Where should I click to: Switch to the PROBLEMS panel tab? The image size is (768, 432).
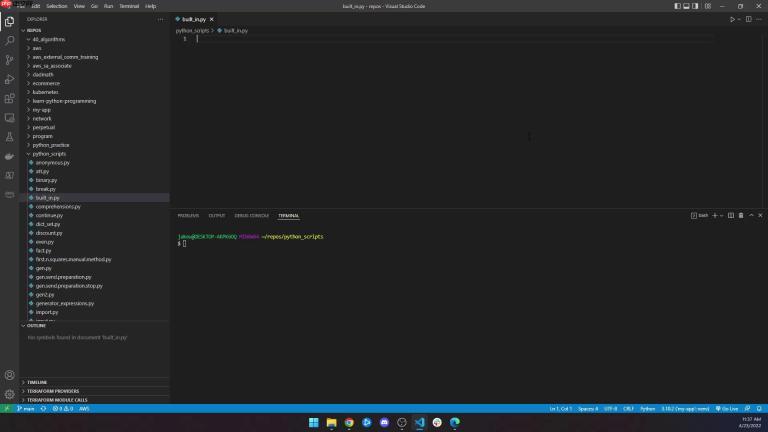tap(188, 216)
